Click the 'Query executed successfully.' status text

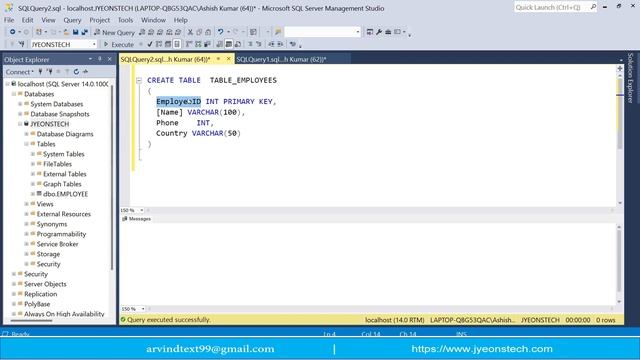coord(169,320)
